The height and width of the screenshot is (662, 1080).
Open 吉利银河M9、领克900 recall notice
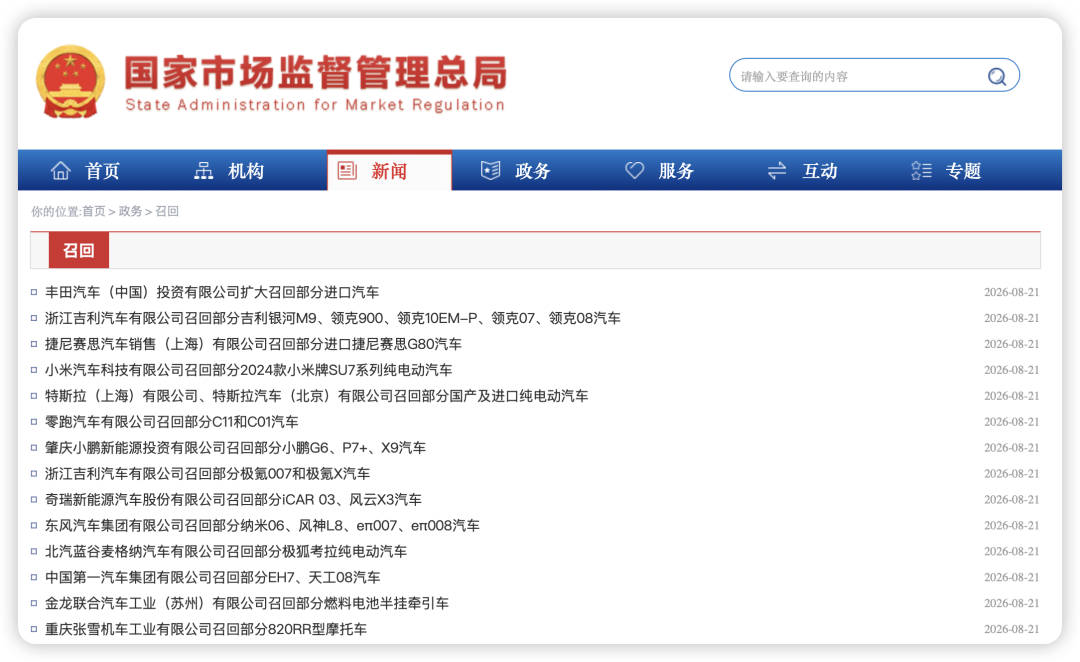coord(333,318)
